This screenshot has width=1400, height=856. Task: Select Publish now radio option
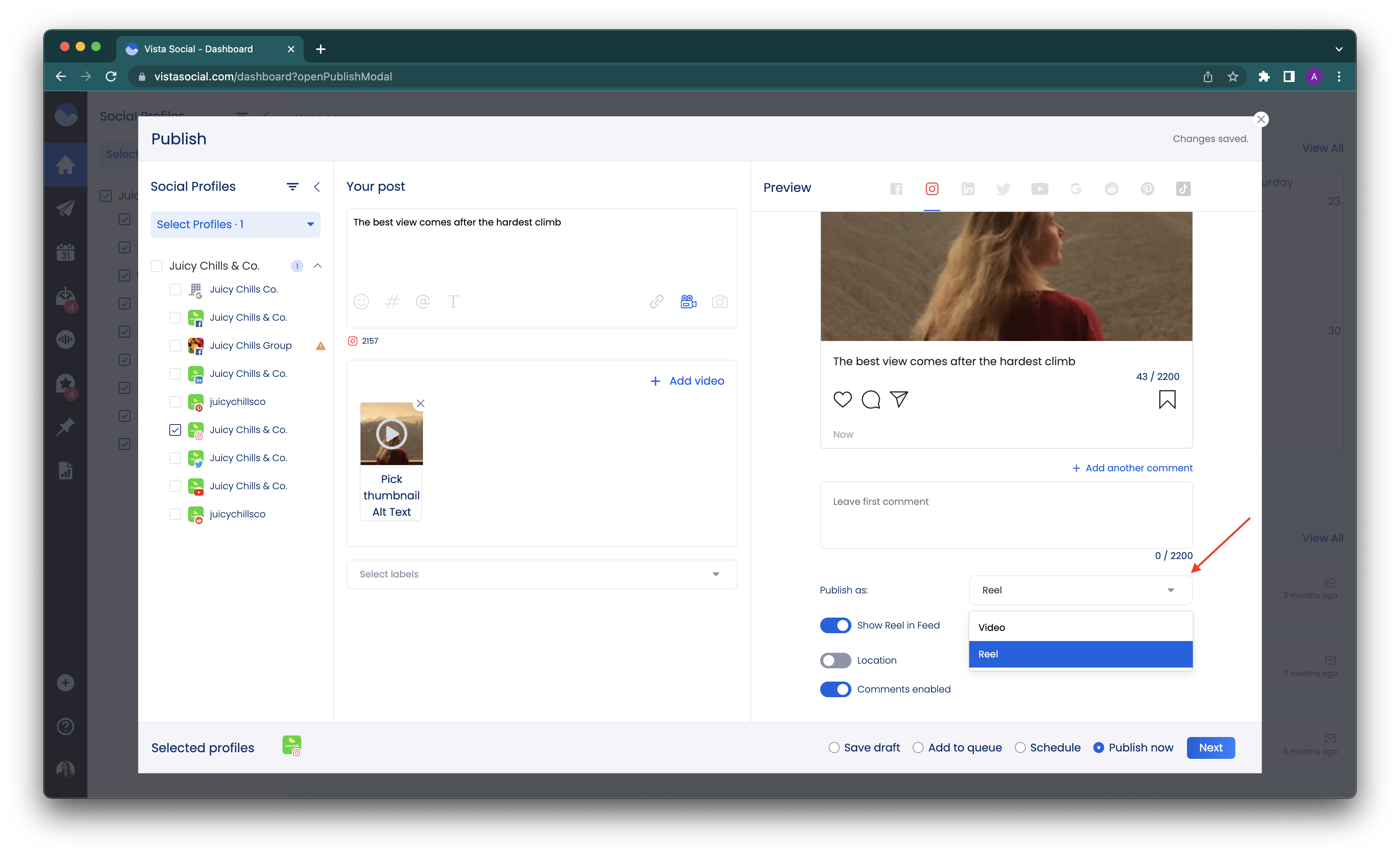[x=1098, y=748]
